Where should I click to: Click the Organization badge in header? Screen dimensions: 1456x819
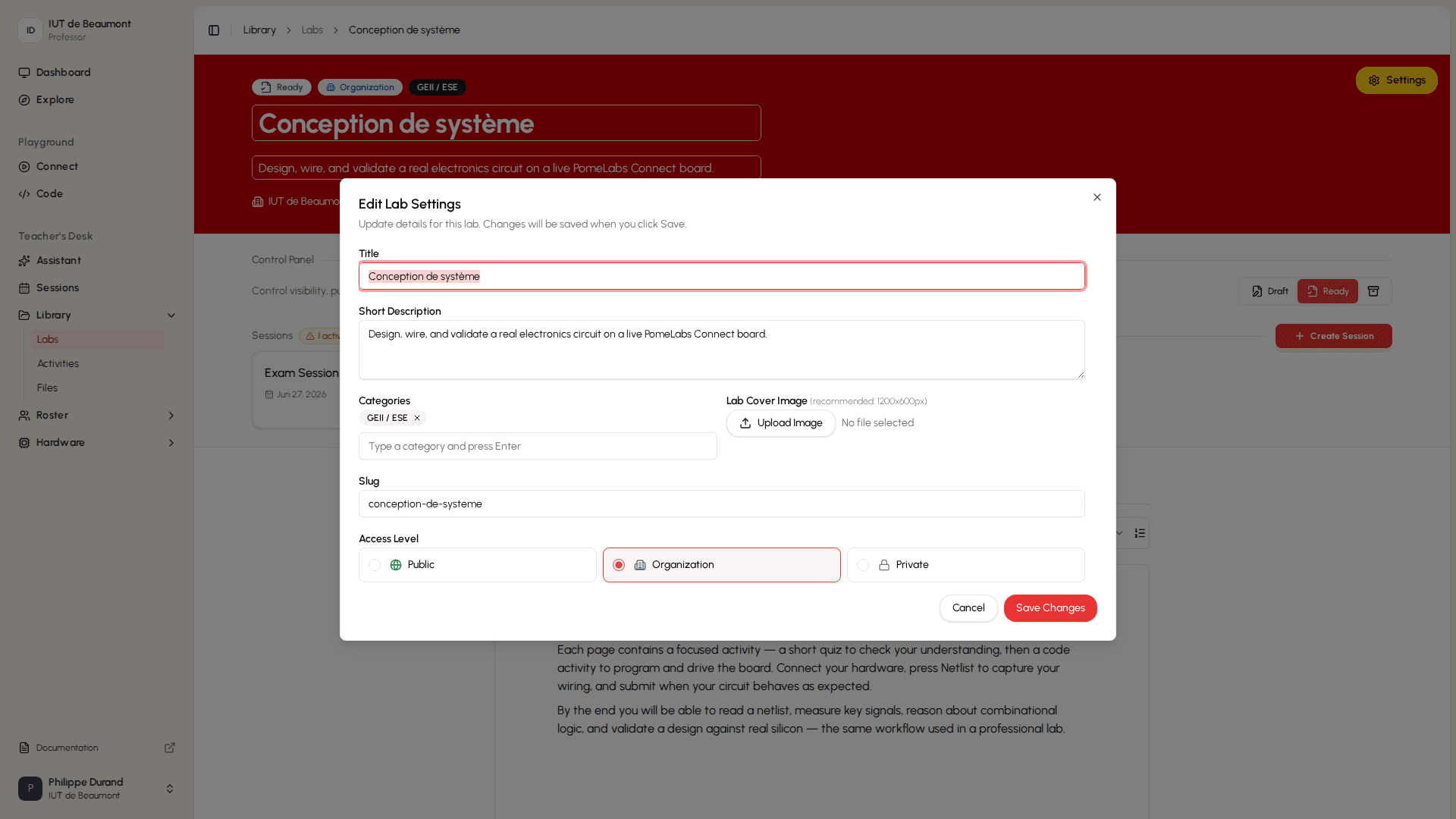tap(360, 87)
